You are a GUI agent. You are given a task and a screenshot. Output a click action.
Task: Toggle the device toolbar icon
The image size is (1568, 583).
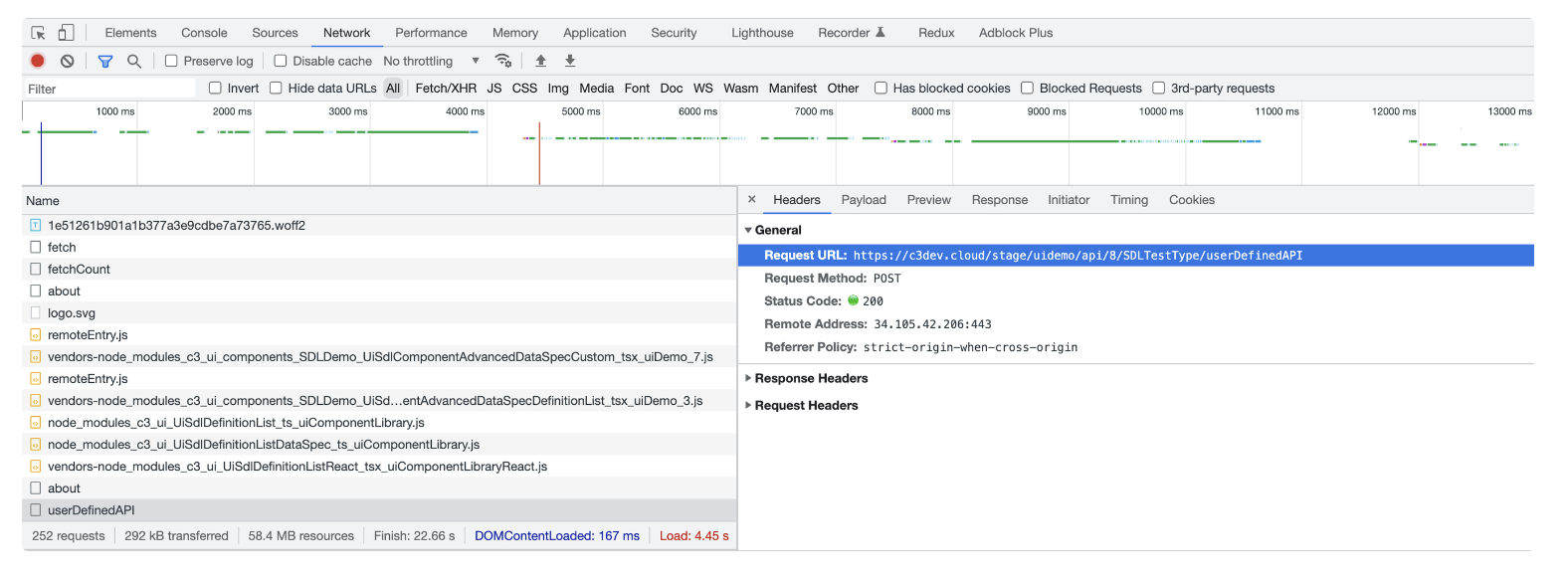[x=66, y=33]
